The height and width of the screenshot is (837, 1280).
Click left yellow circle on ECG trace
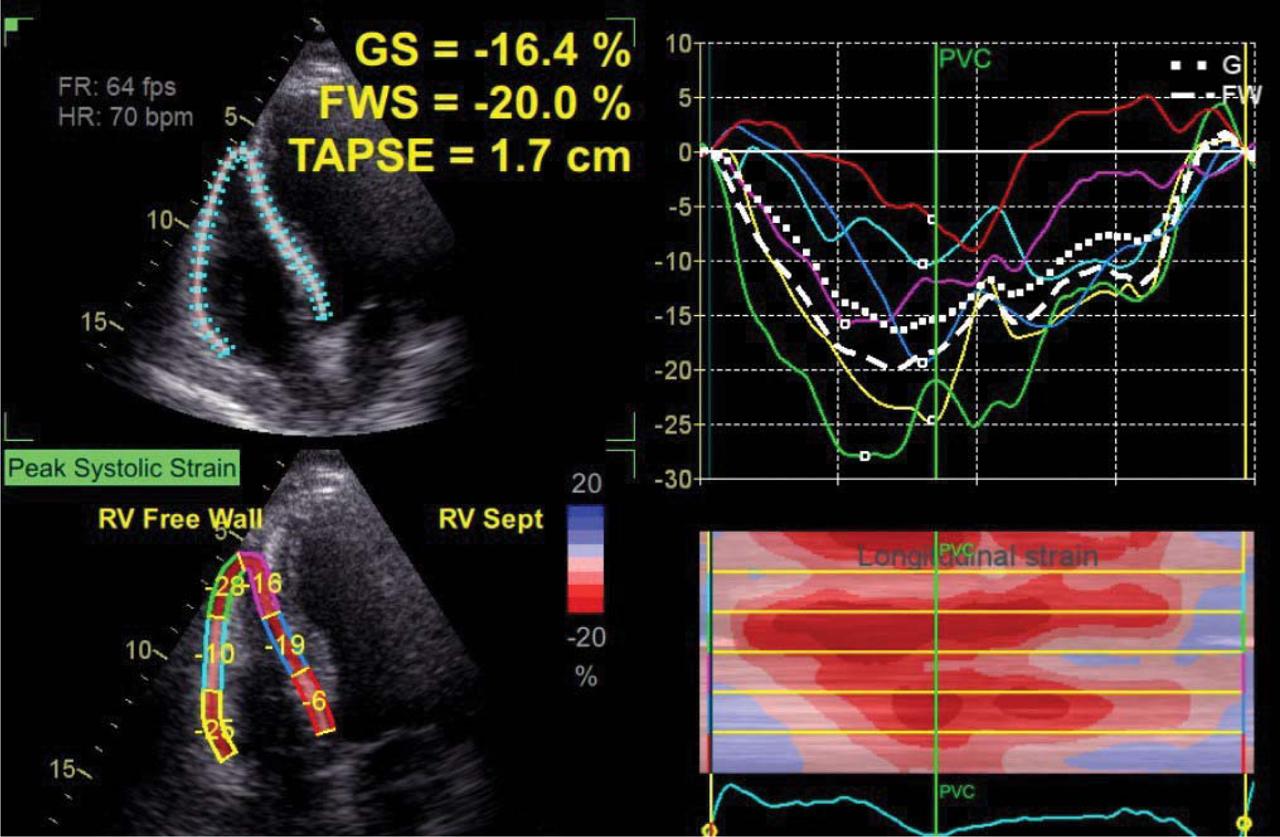tap(710, 828)
